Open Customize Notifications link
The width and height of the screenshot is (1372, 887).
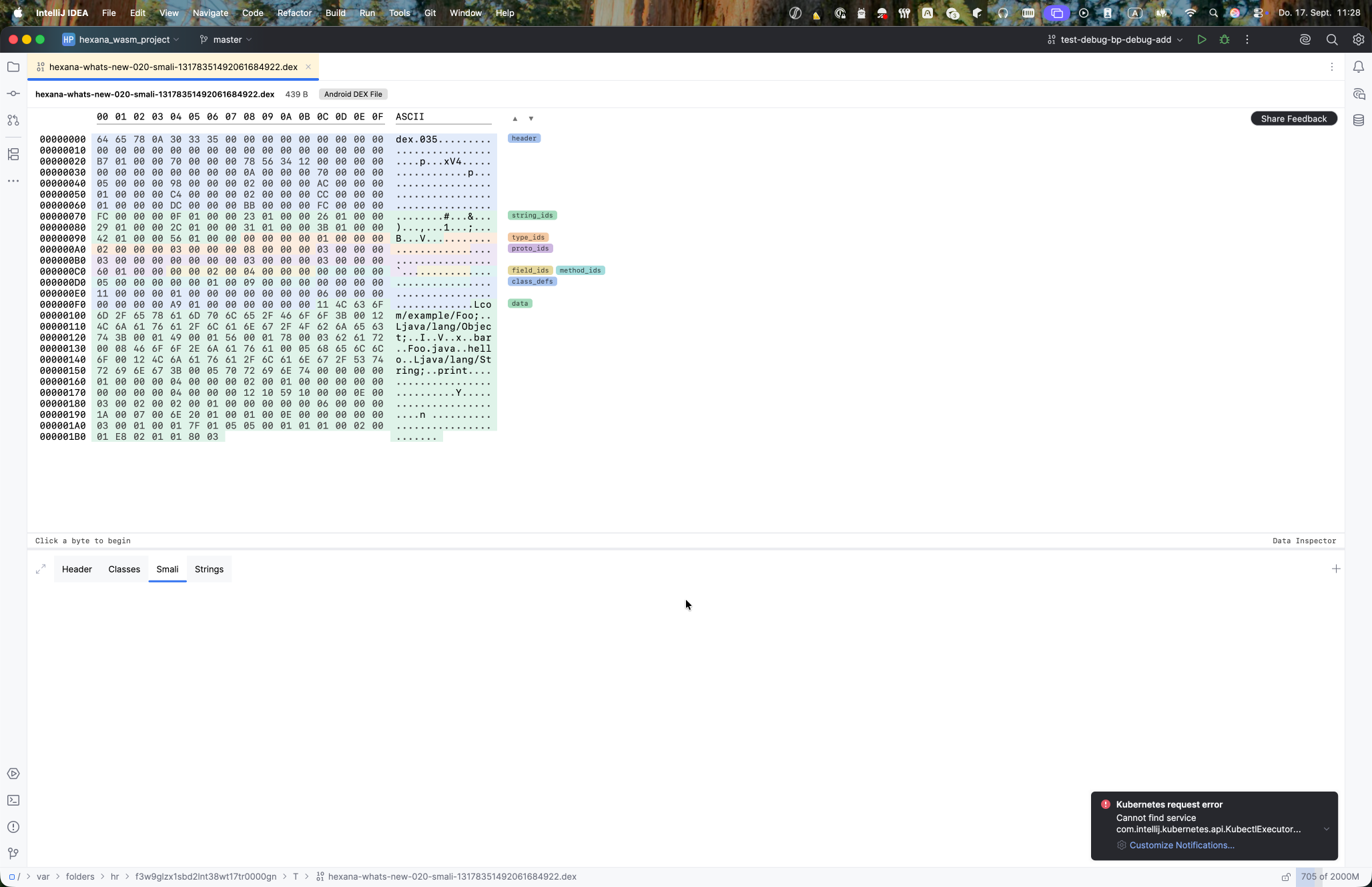[x=1182, y=845]
